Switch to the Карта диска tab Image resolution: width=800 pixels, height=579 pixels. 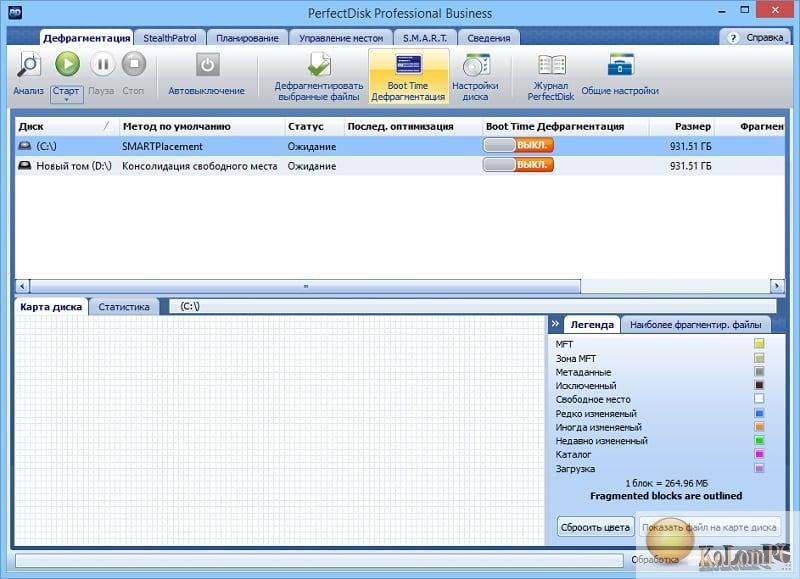click(51, 307)
